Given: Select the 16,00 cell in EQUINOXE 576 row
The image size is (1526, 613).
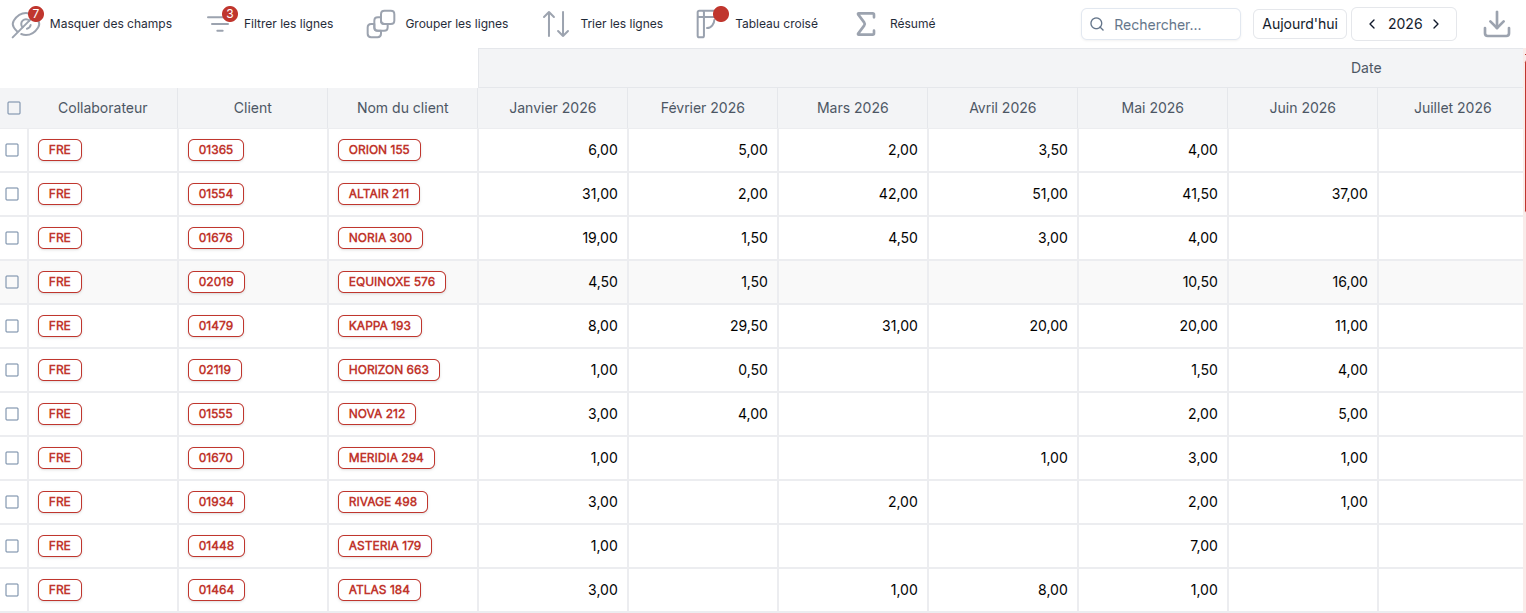Looking at the screenshot, I should 1303,282.
